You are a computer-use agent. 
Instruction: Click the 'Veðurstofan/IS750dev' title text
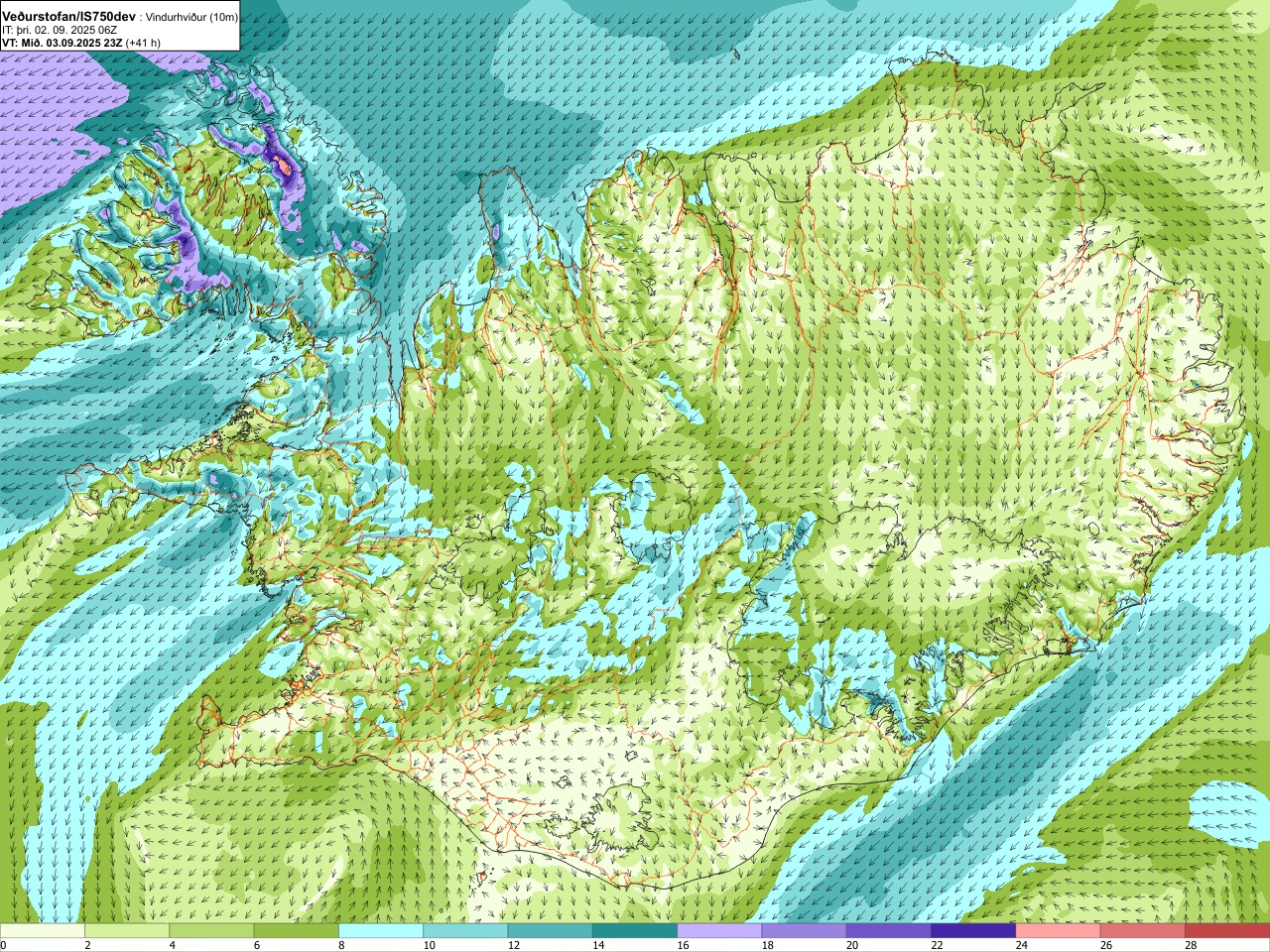(x=68, y=17)
